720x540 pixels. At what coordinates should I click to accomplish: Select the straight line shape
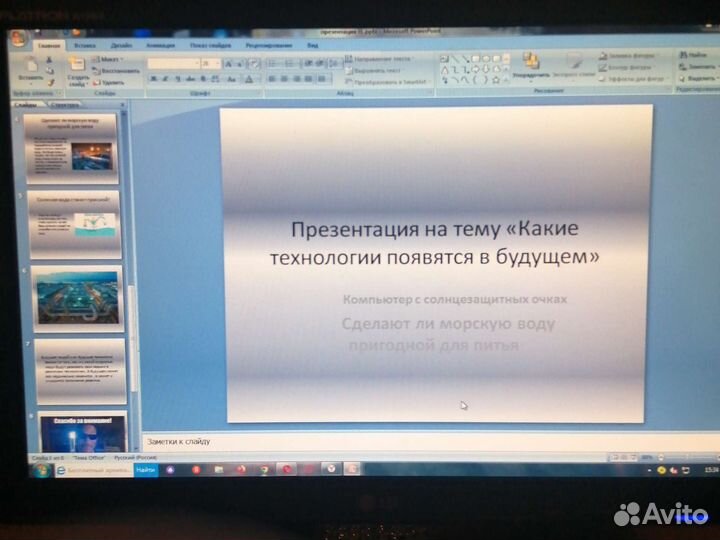tap(455, 59)
